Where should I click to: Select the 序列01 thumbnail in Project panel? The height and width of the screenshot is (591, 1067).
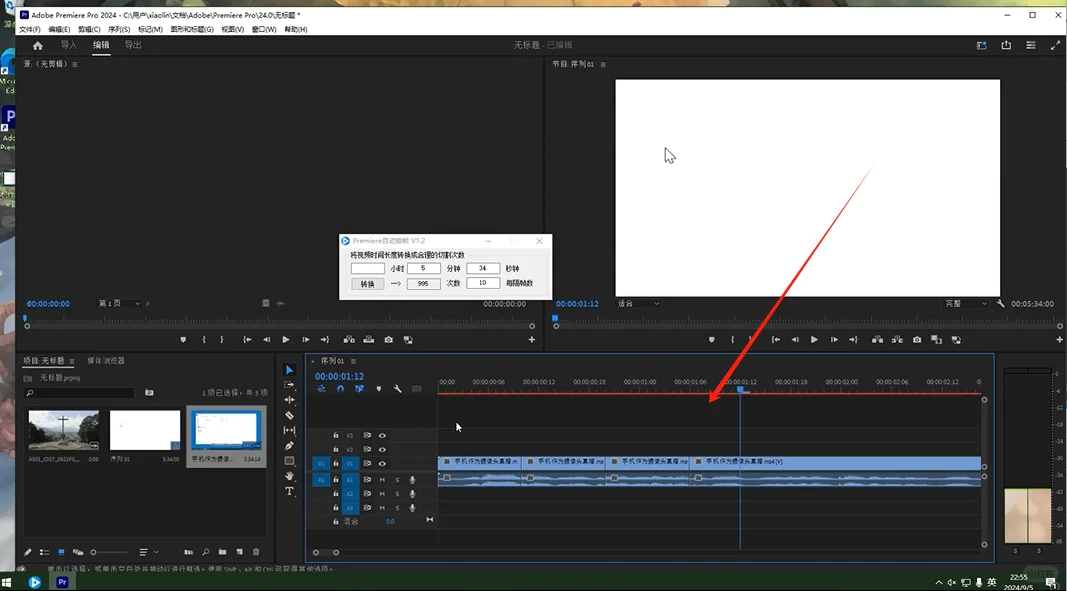coord(145,430)
